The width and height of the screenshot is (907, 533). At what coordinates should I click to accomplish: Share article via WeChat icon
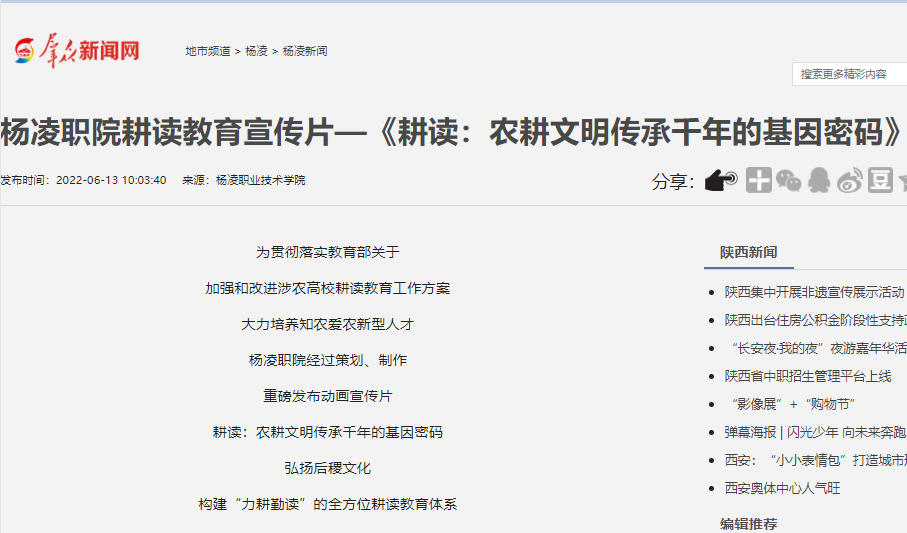pyautogui.click(x=789, y=180)
